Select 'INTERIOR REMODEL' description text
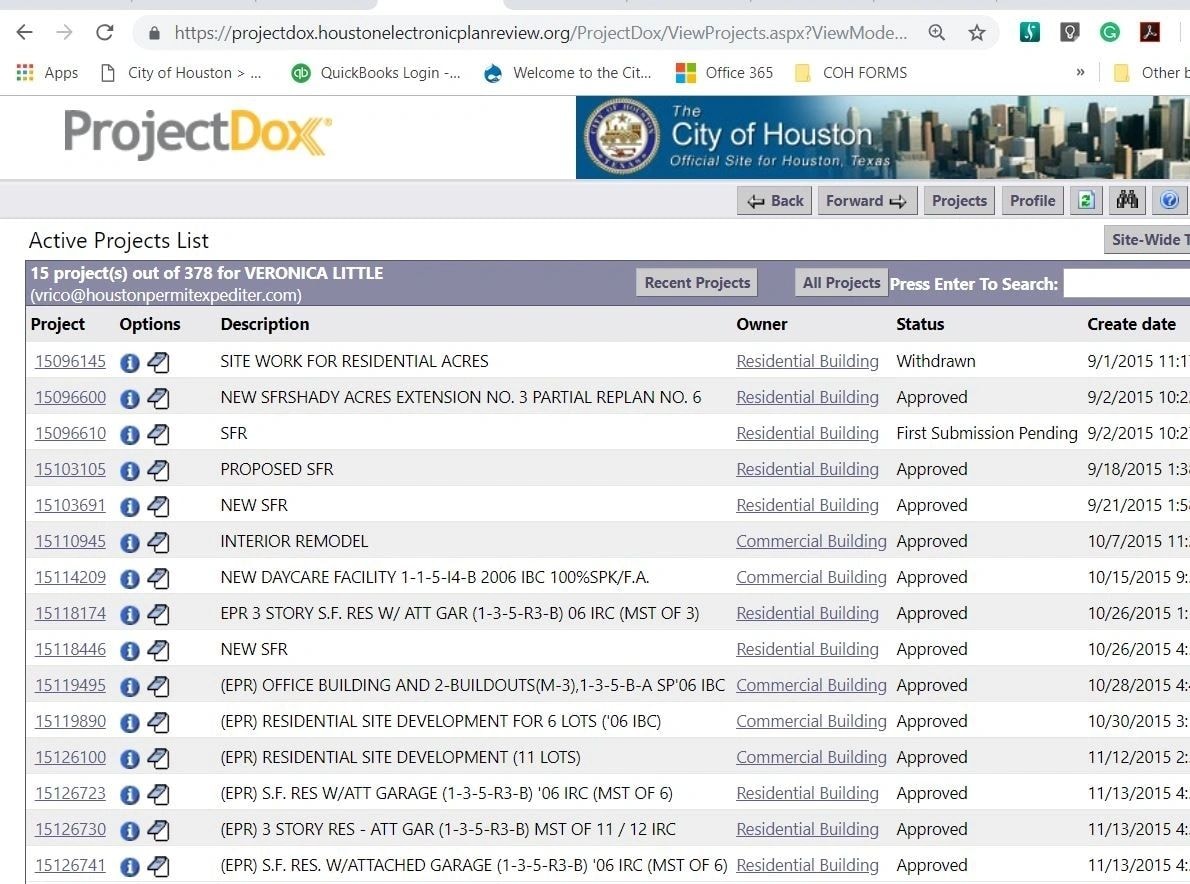 [x=294, y=542]
